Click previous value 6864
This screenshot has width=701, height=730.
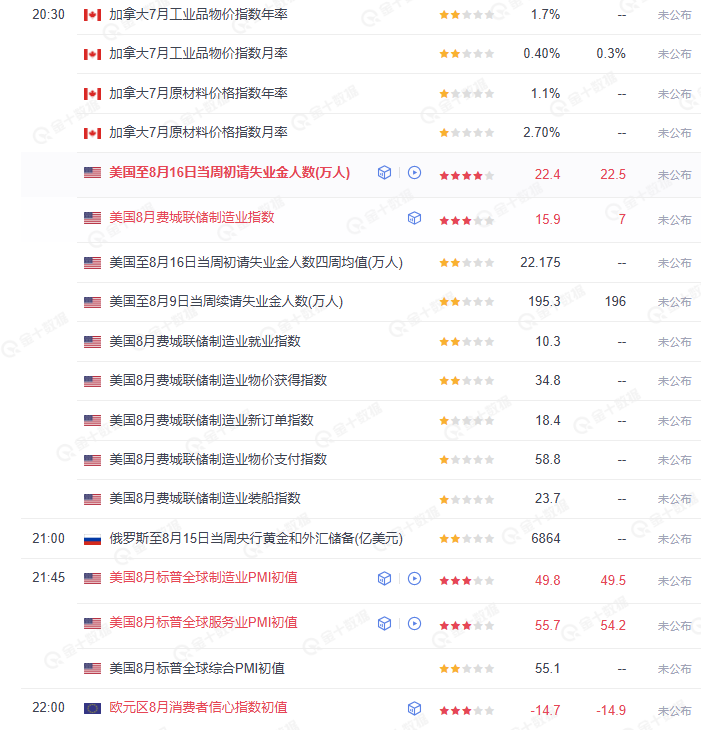[546, 539]
